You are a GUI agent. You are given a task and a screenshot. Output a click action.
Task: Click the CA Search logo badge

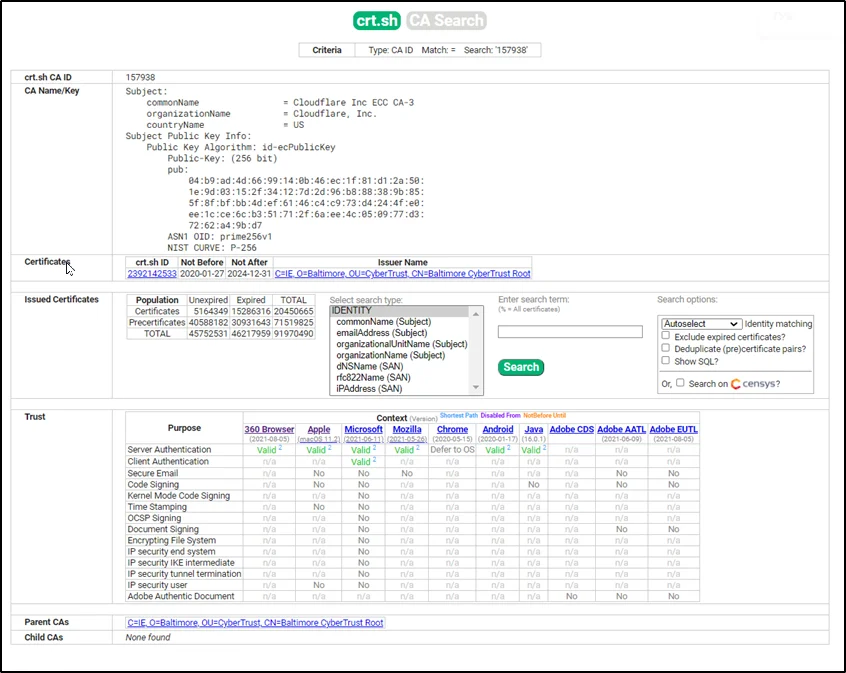[x=446, y=21]
